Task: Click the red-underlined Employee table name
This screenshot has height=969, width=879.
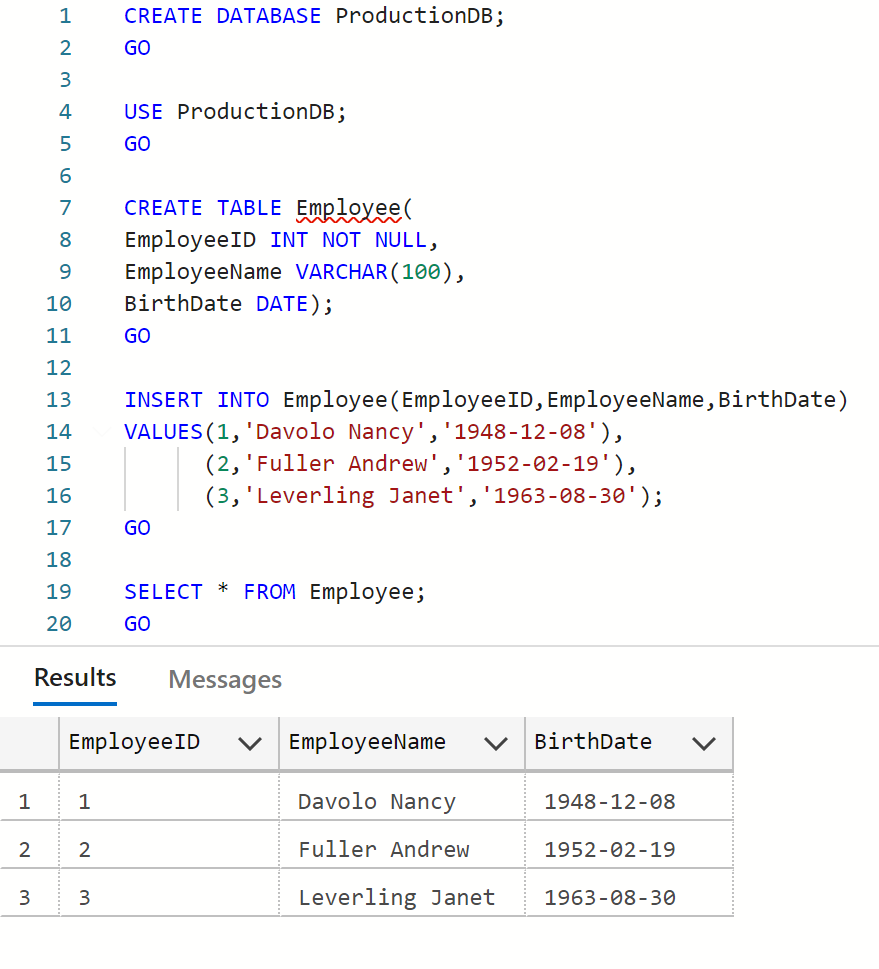Action: click(346, 208)
